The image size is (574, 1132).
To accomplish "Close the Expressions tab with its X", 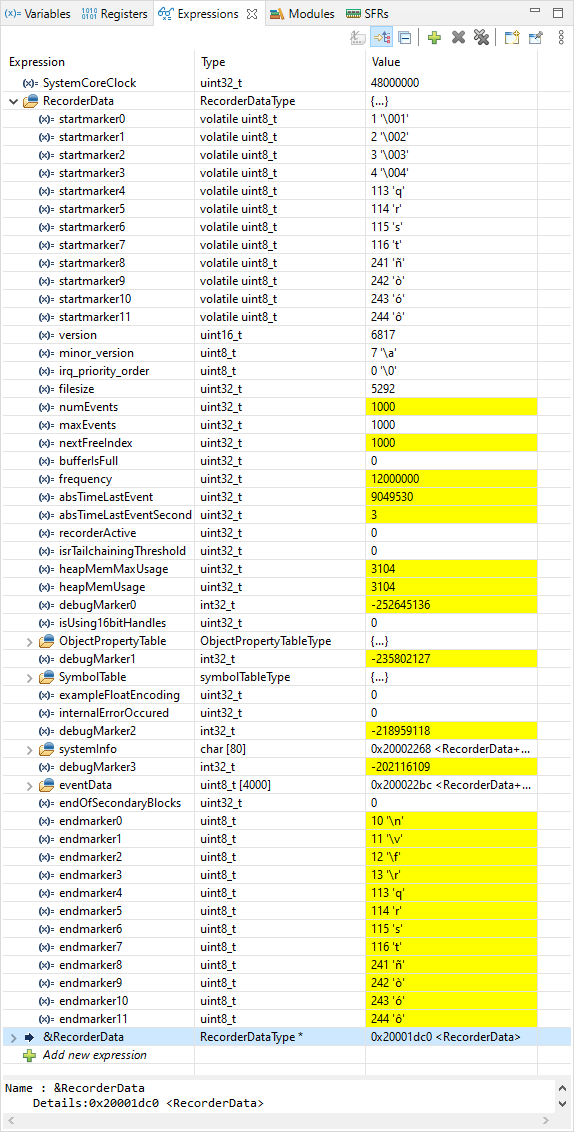I will point(251,14).
